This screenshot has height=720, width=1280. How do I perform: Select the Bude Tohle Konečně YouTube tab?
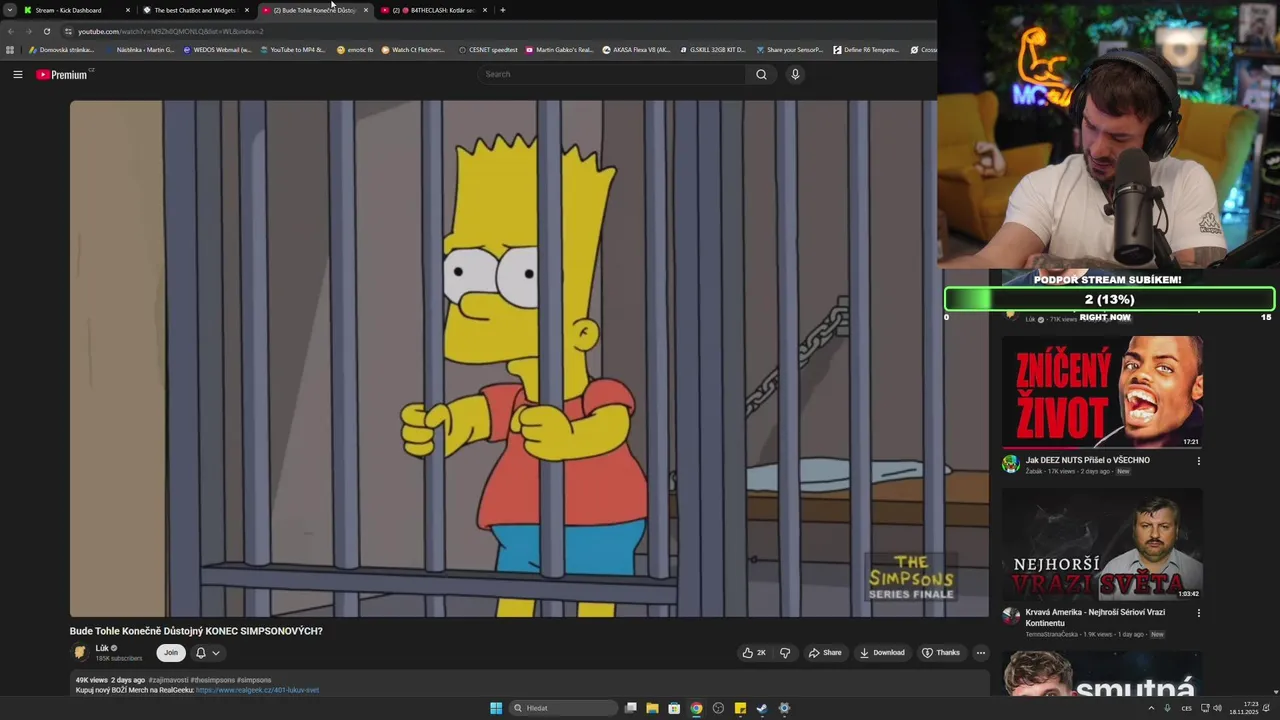[x=315, y=10]
